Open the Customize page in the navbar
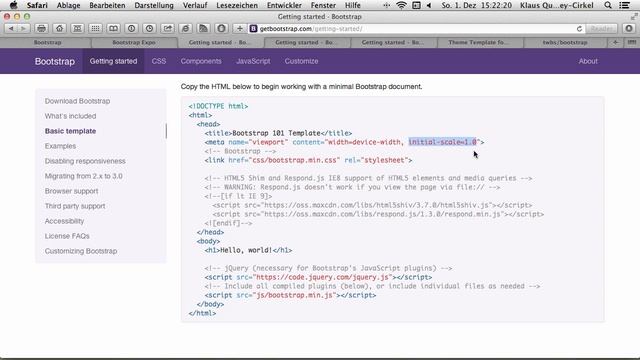Screen dimensions: 640x360 (301, 61)
